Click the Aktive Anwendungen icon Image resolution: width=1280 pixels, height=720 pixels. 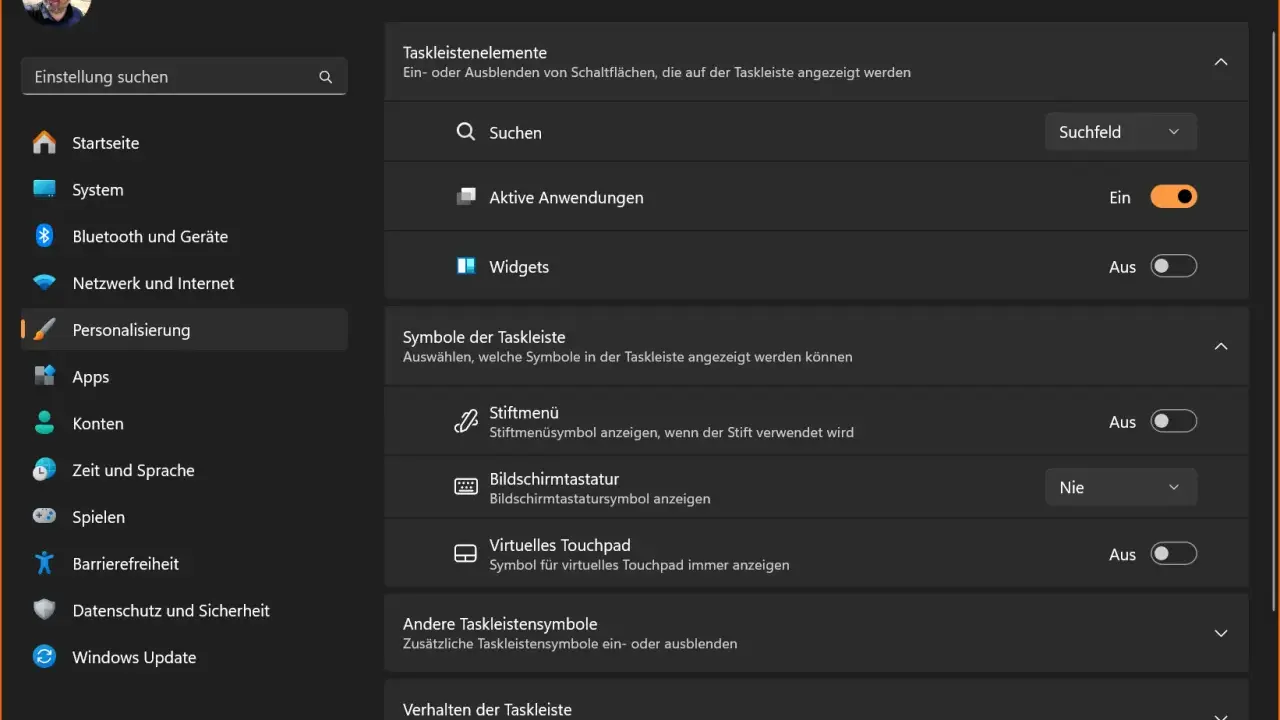[x=466, y=197]
